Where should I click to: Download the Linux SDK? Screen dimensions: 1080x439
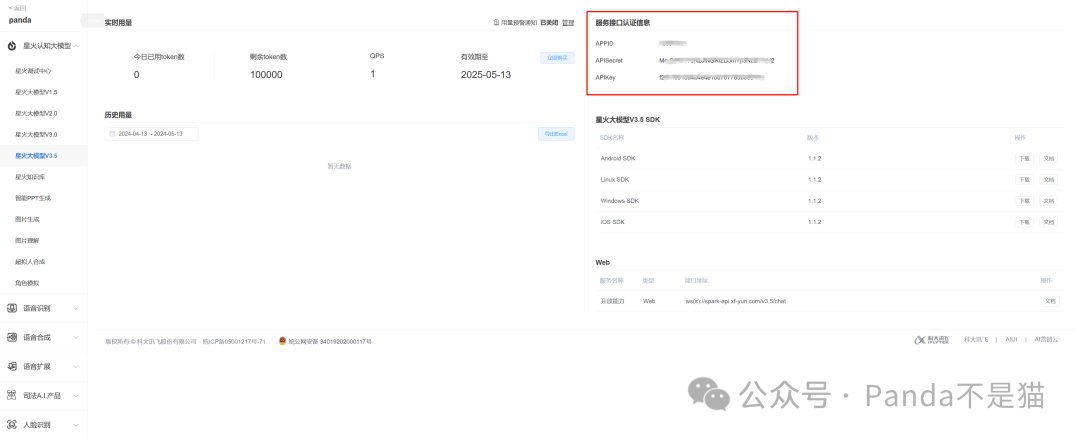tap(1024, 180)
